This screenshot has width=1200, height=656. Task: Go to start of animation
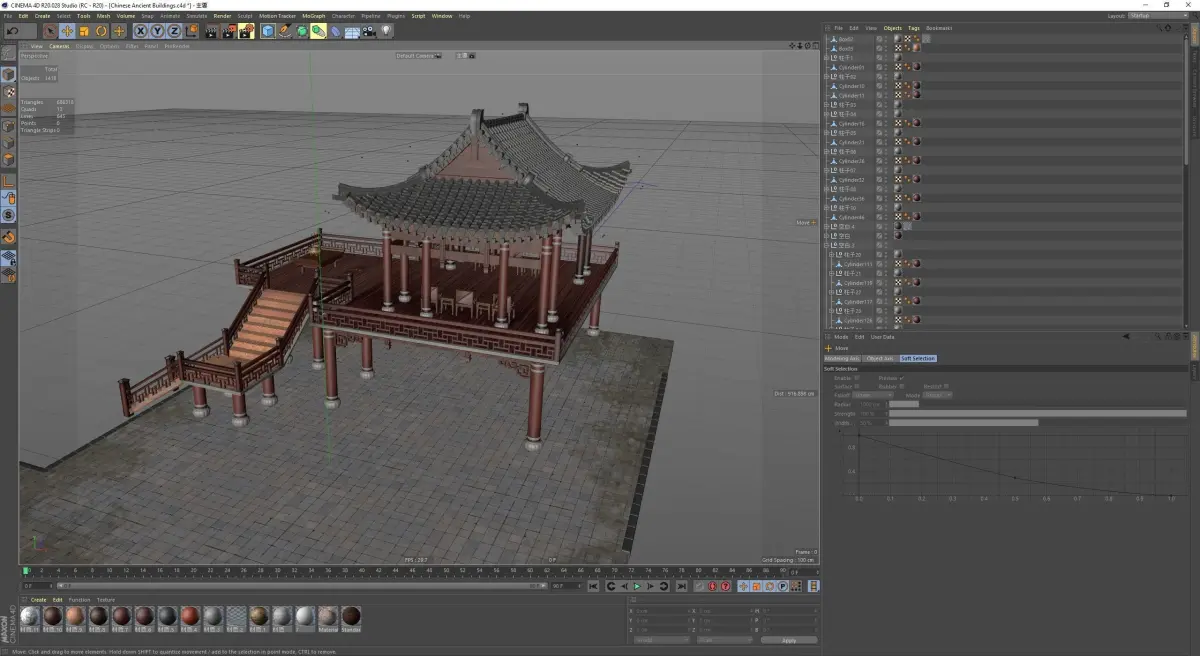pyautogui.click(x=595, y=587)
